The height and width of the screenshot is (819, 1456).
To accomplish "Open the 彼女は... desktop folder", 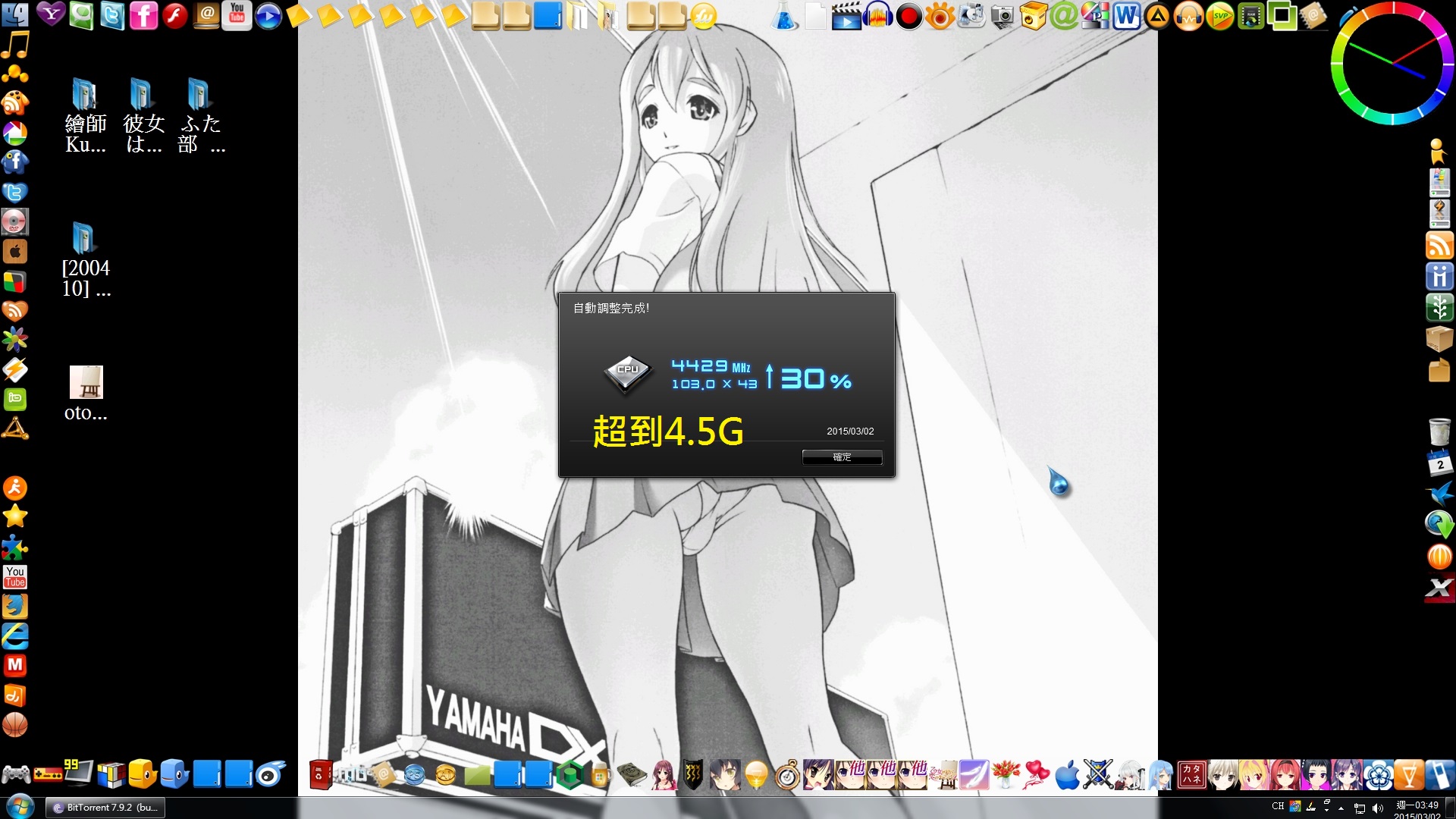I will pyautogui.click(x=143, y=115).
